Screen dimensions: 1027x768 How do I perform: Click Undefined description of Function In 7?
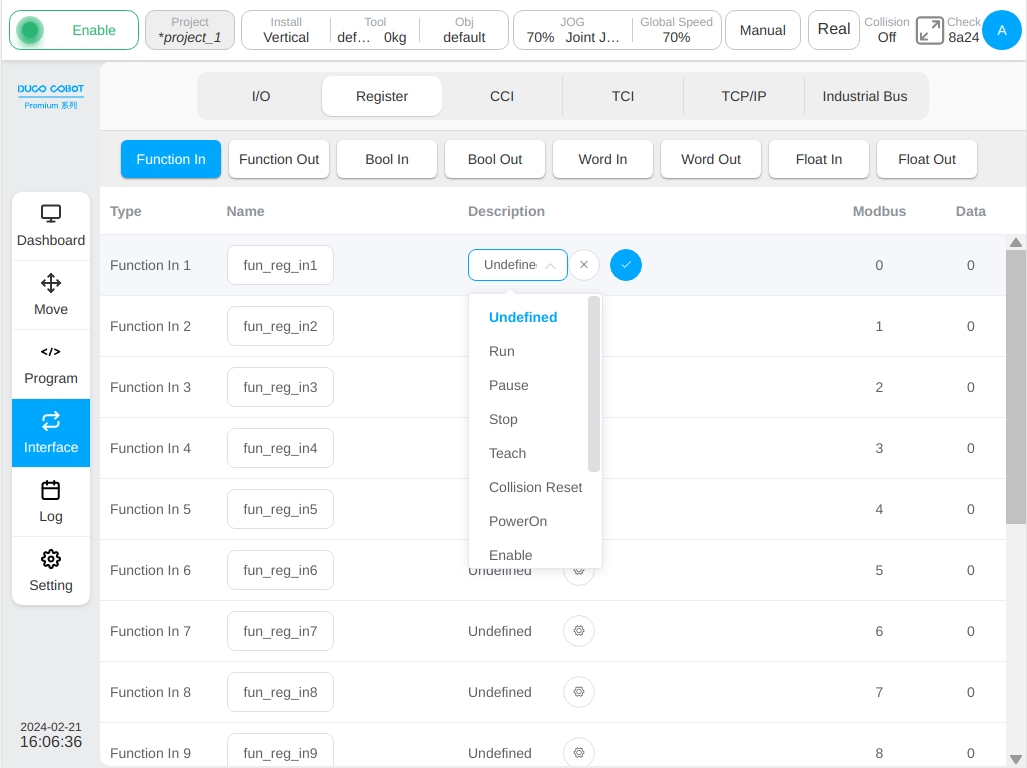[x=500, y=631]
